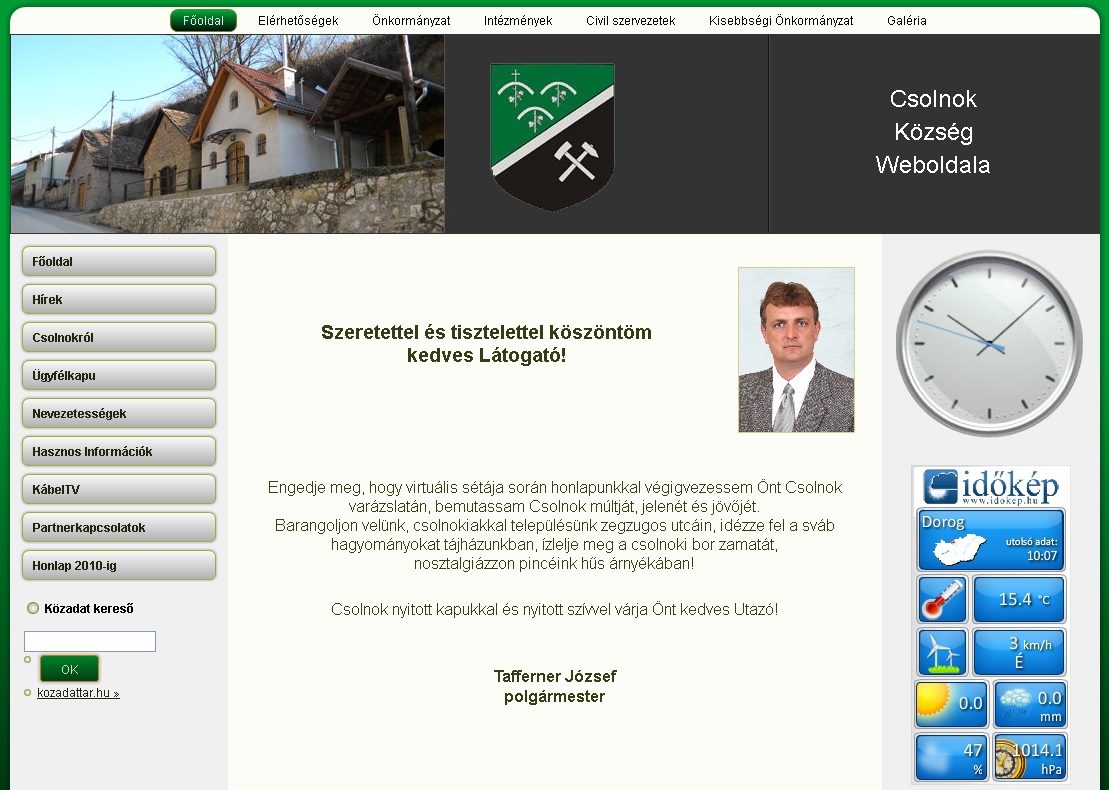Open the Civil szervezetek menu item
This screenshot has width=1109, height=790.
pos(630,21)
